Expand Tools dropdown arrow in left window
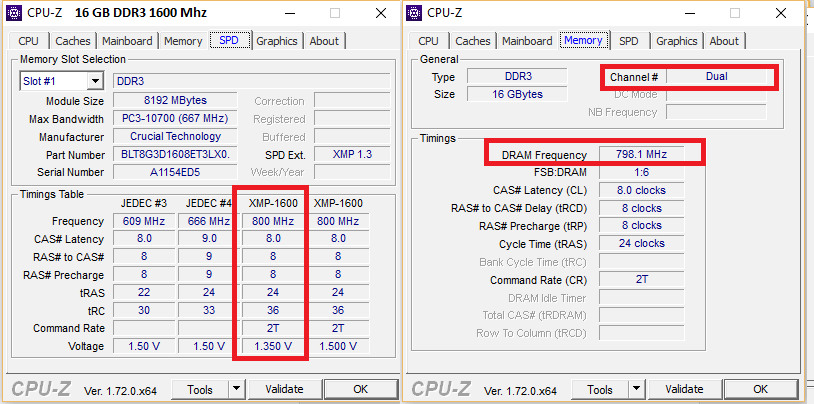The height and width of the screenshot is (404, 814). point(236,389)
